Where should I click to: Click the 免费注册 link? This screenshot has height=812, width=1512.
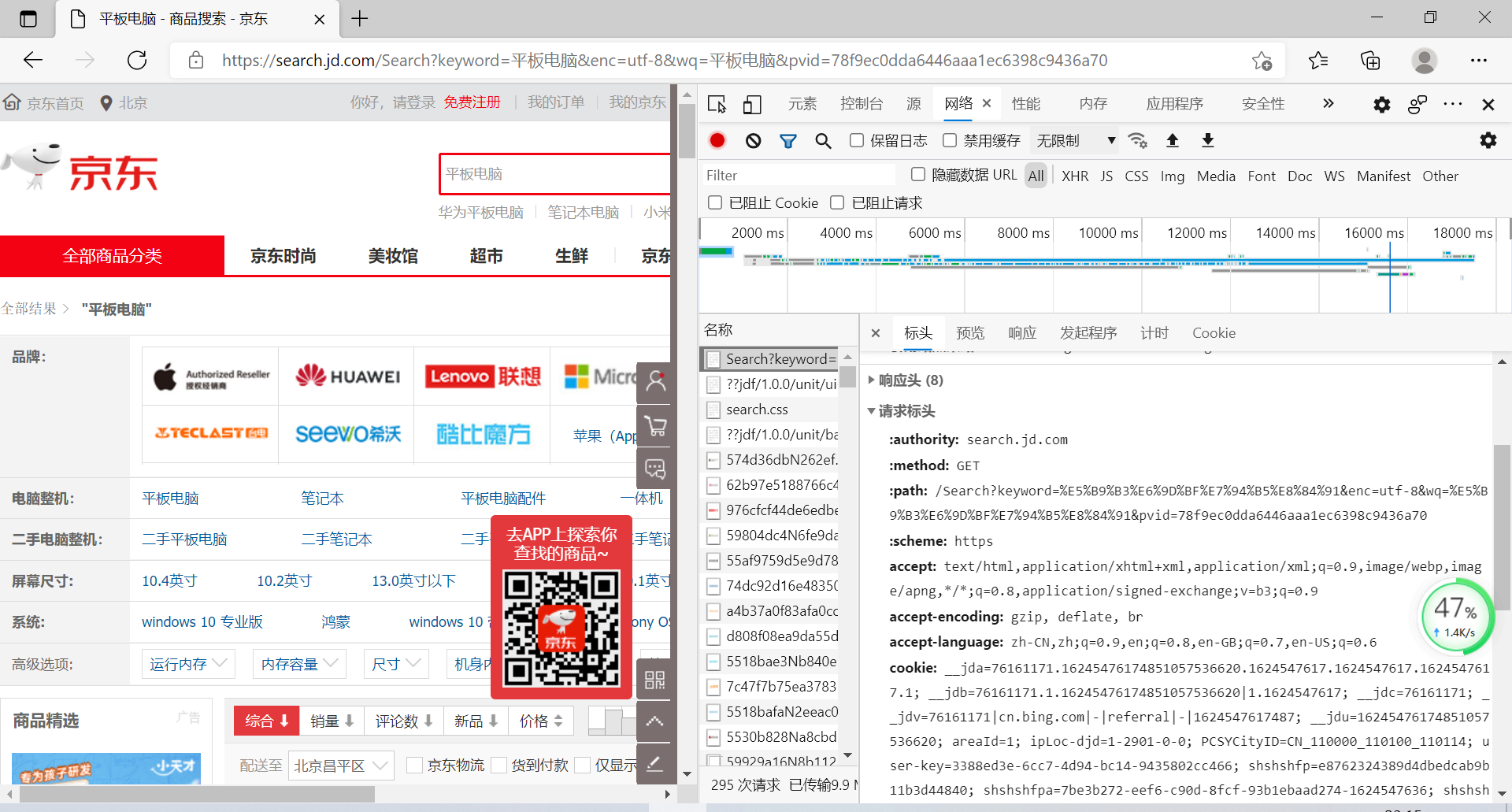472,102
